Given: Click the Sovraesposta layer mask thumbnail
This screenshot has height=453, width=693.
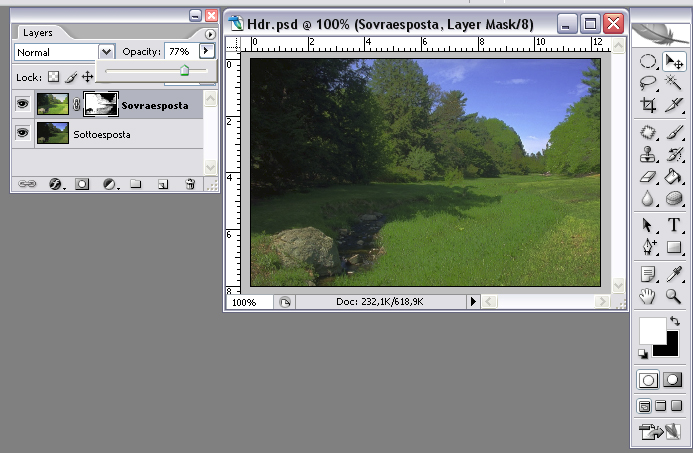Looking at the screenshot, I should pos(99,104).
